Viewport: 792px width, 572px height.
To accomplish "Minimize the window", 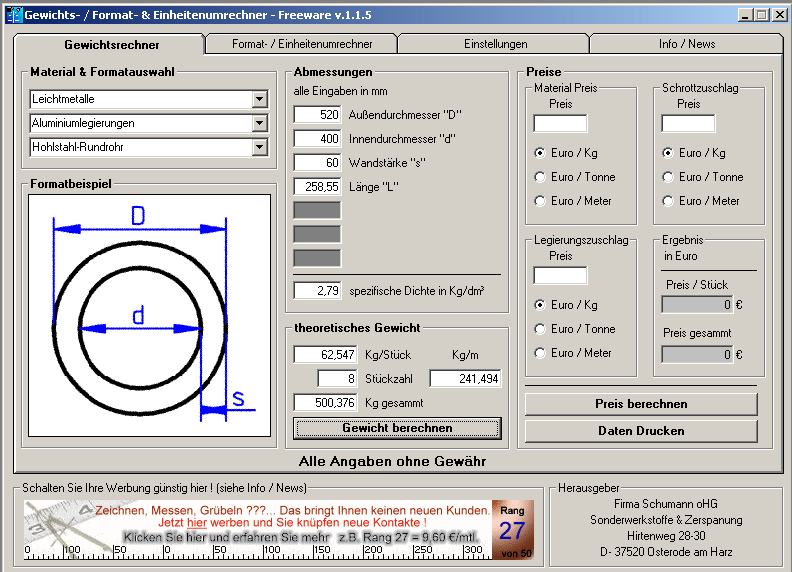I will [746, 15].
